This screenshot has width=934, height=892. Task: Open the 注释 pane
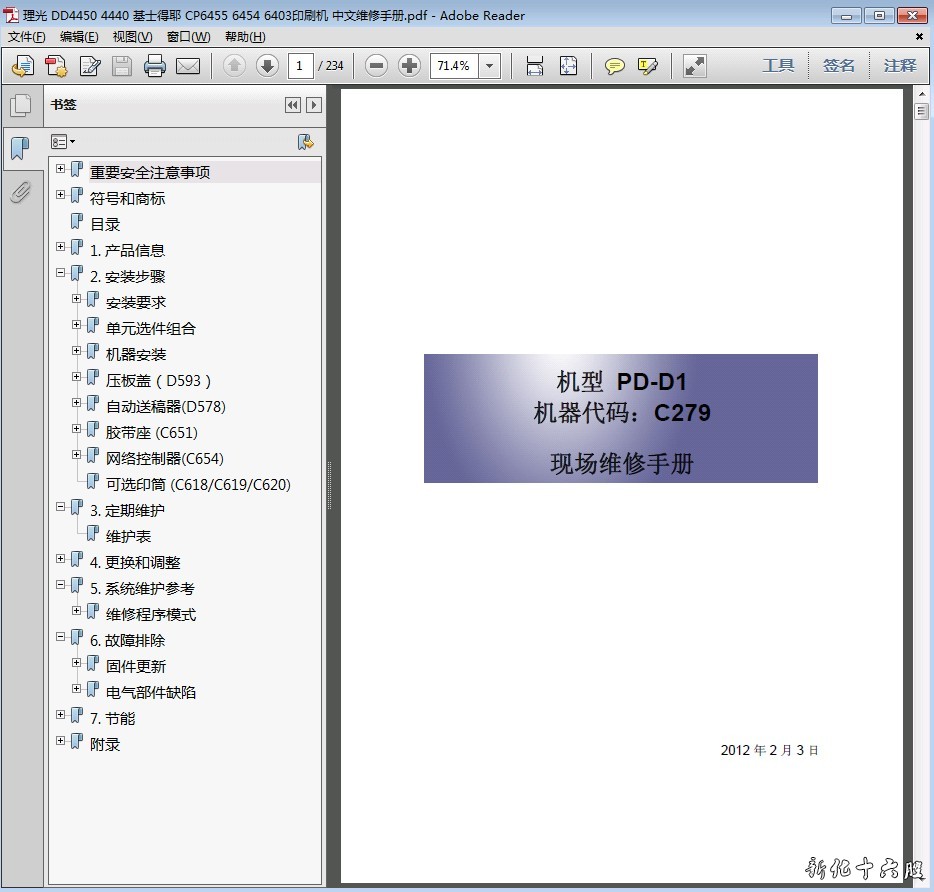900,66
